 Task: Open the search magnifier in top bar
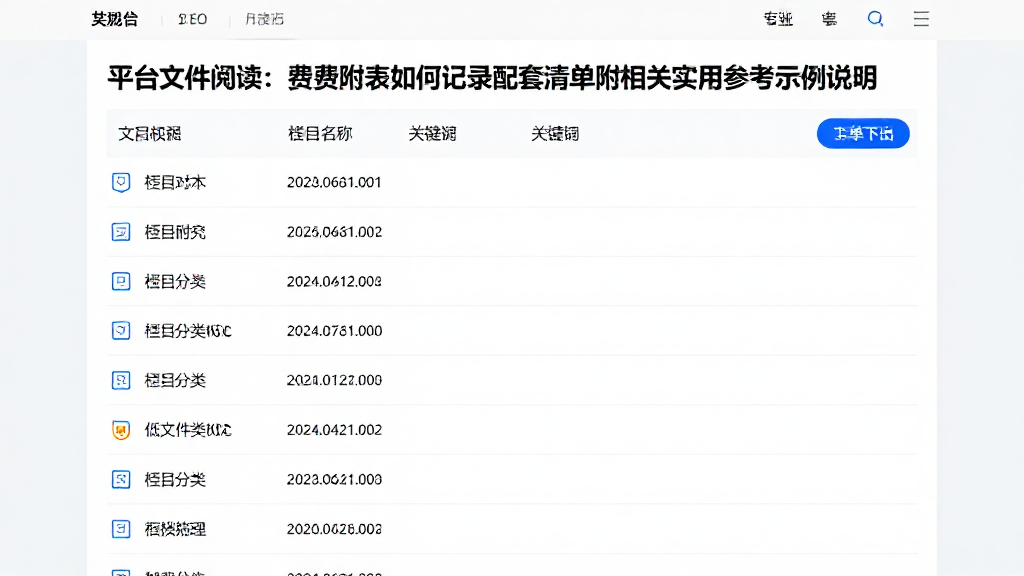pyautogui.click(x=875, y=19)
